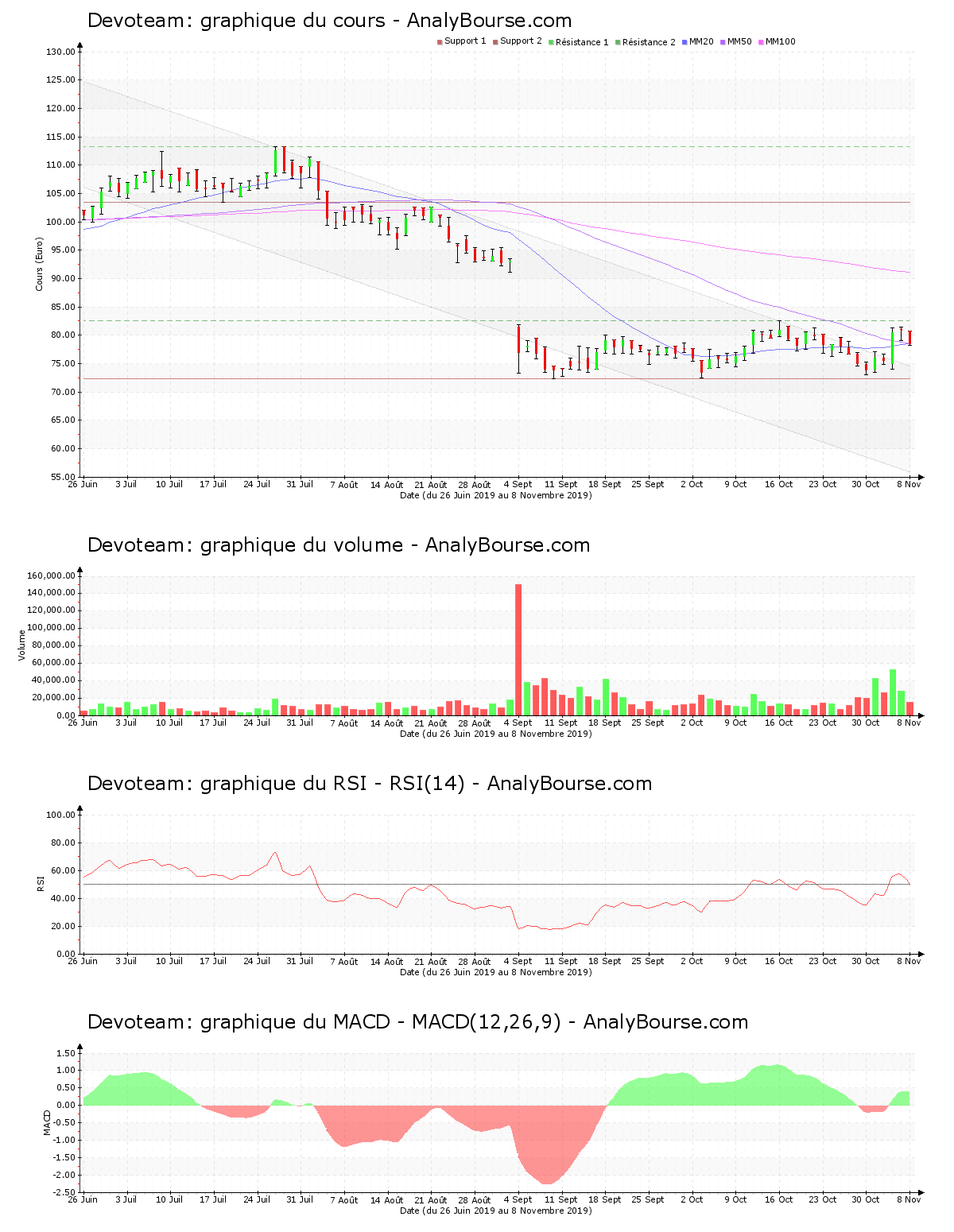This screenshot has width=954, height=1232.
Task: Select the 'Résistance 2' legend label
Action: 649,42
